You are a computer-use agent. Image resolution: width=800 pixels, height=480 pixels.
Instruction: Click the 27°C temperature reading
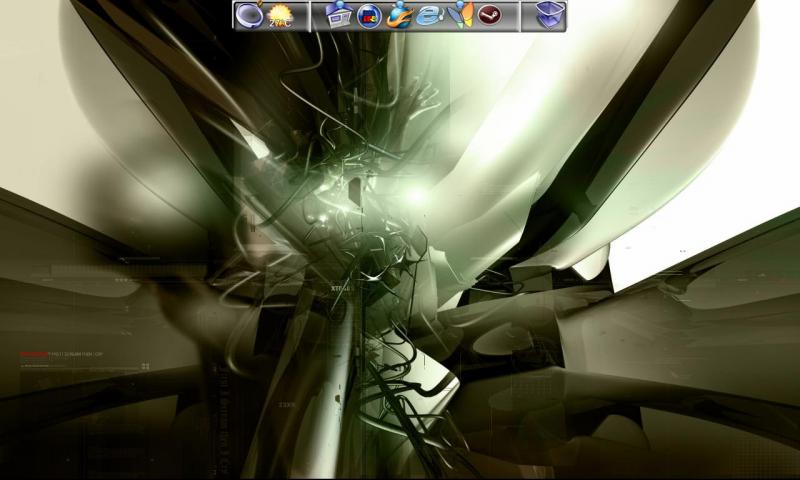click(x=280, y=23)
